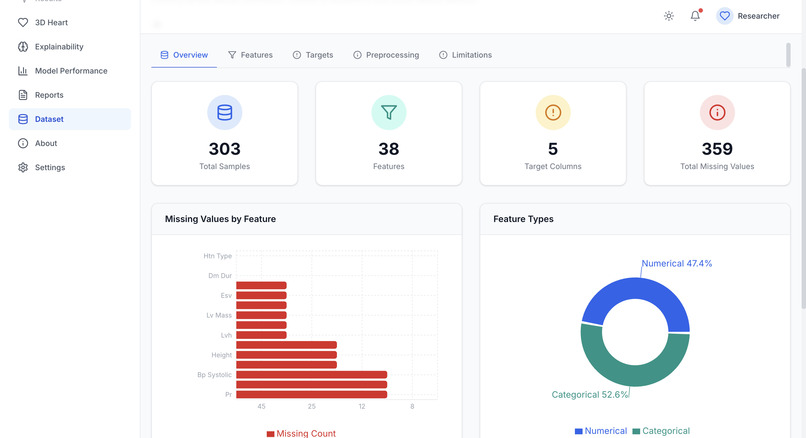The width and height of the screenshot is (806, 438).
Task: Click the Height bar in the chart
Action: click(286, 355)
